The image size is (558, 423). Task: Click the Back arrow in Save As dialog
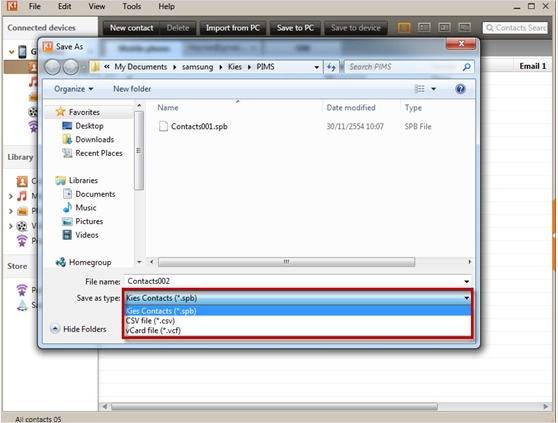[53, 67]
